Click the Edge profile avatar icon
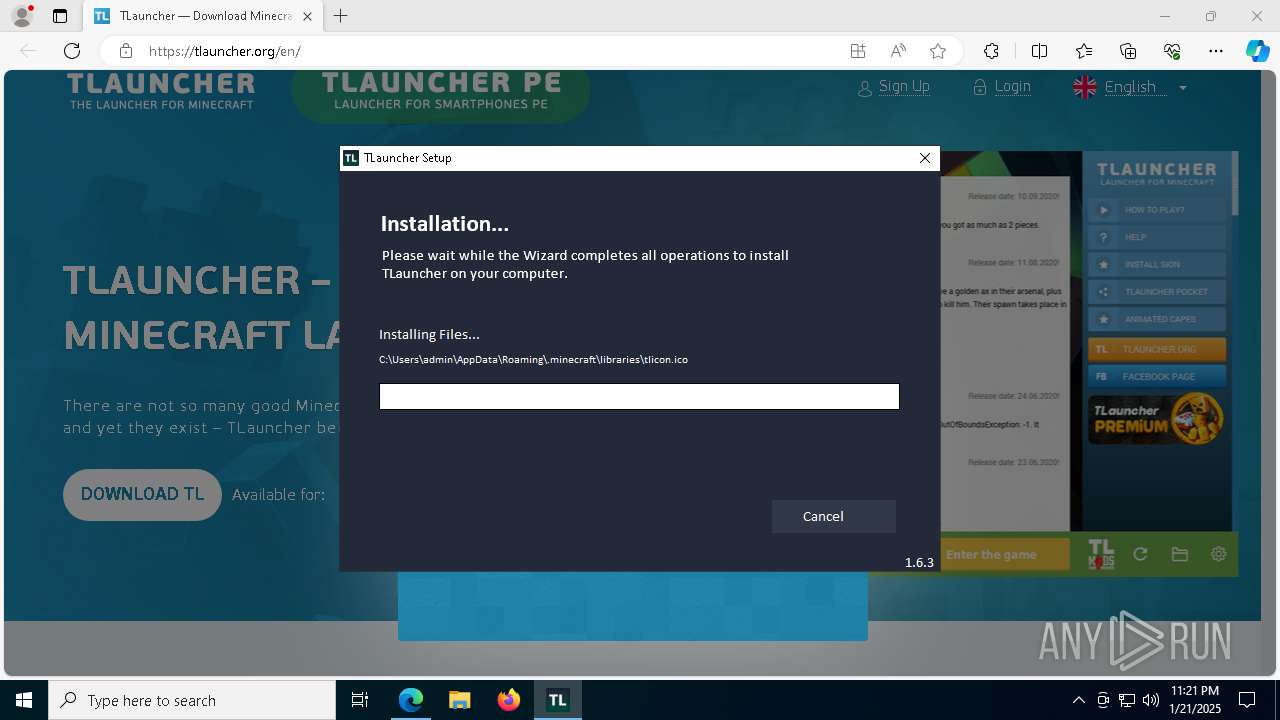Image resolution: width=1280 pixels, height=720 pixels. coord(22,16)
